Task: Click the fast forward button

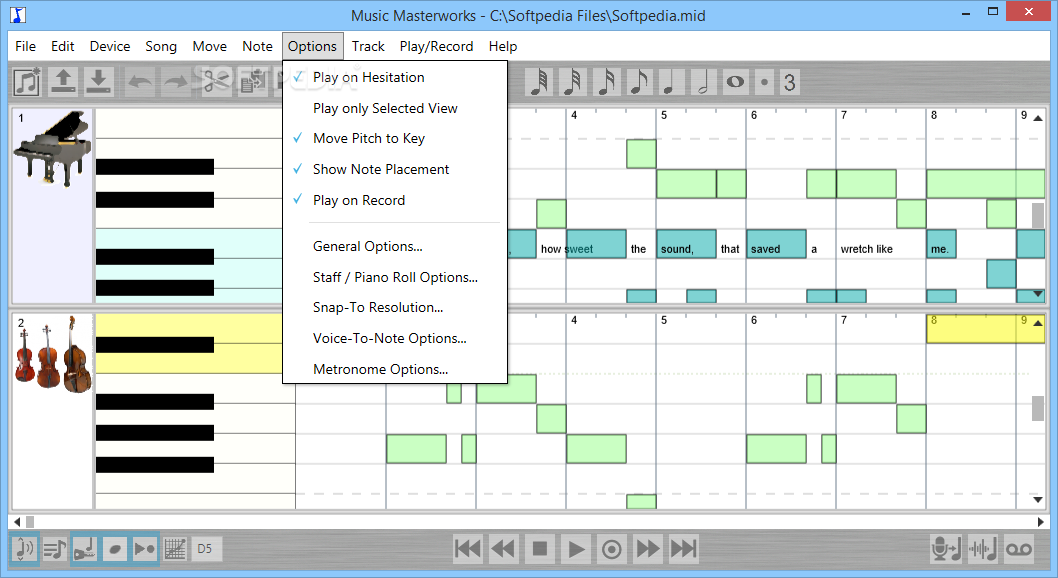Action: pos(648,548)
